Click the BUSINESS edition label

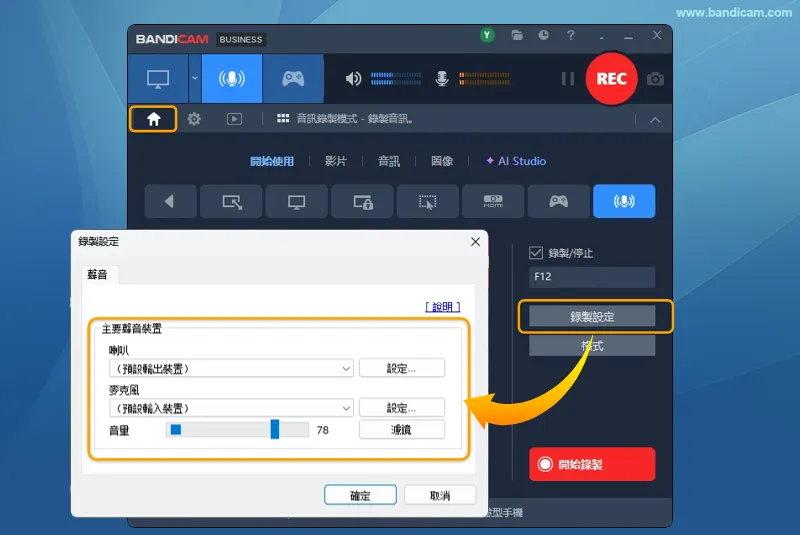click(x=241, y=39)
